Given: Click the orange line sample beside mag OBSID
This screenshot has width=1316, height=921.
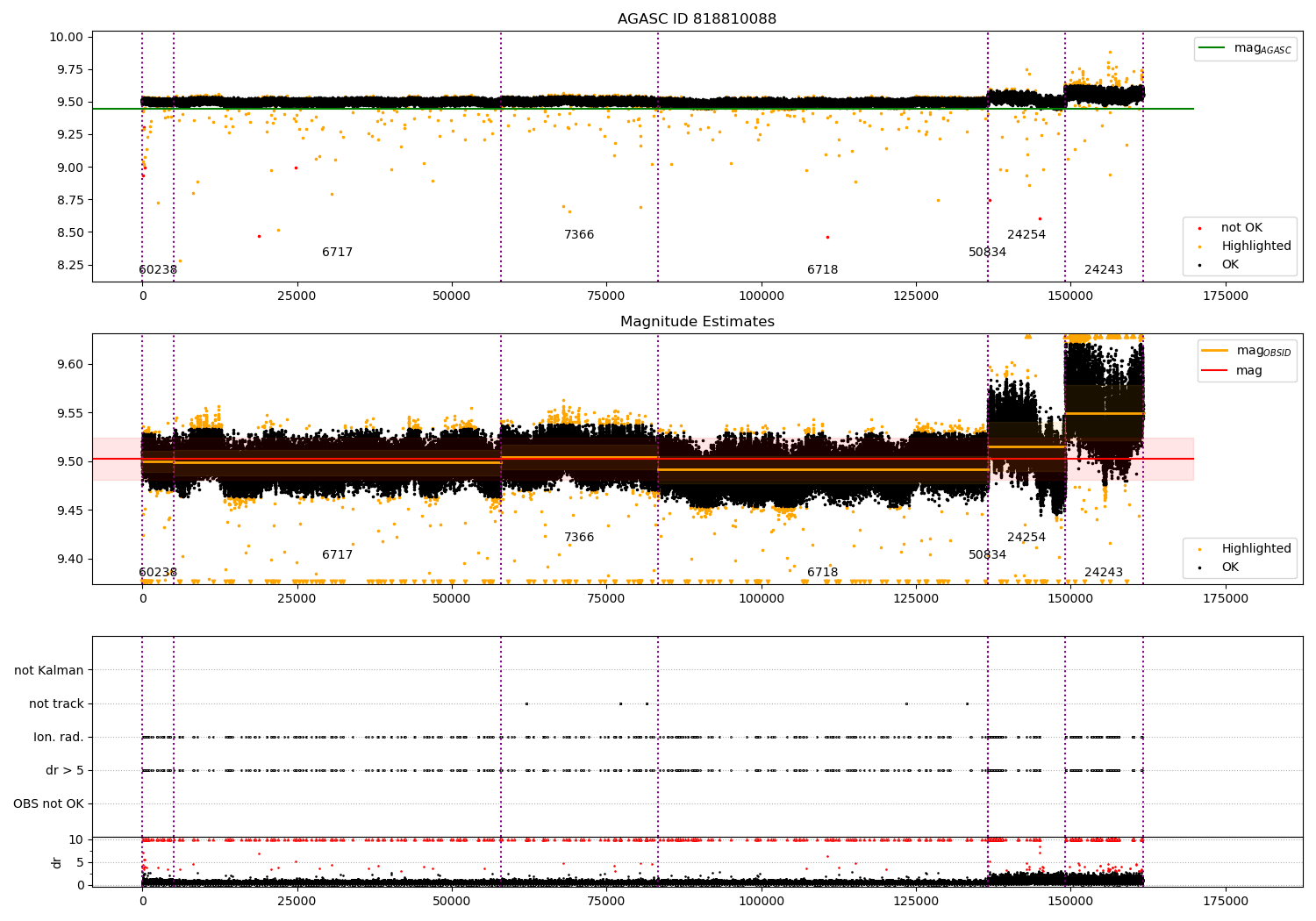Looking at the screenshot, I should [1214, 351].
